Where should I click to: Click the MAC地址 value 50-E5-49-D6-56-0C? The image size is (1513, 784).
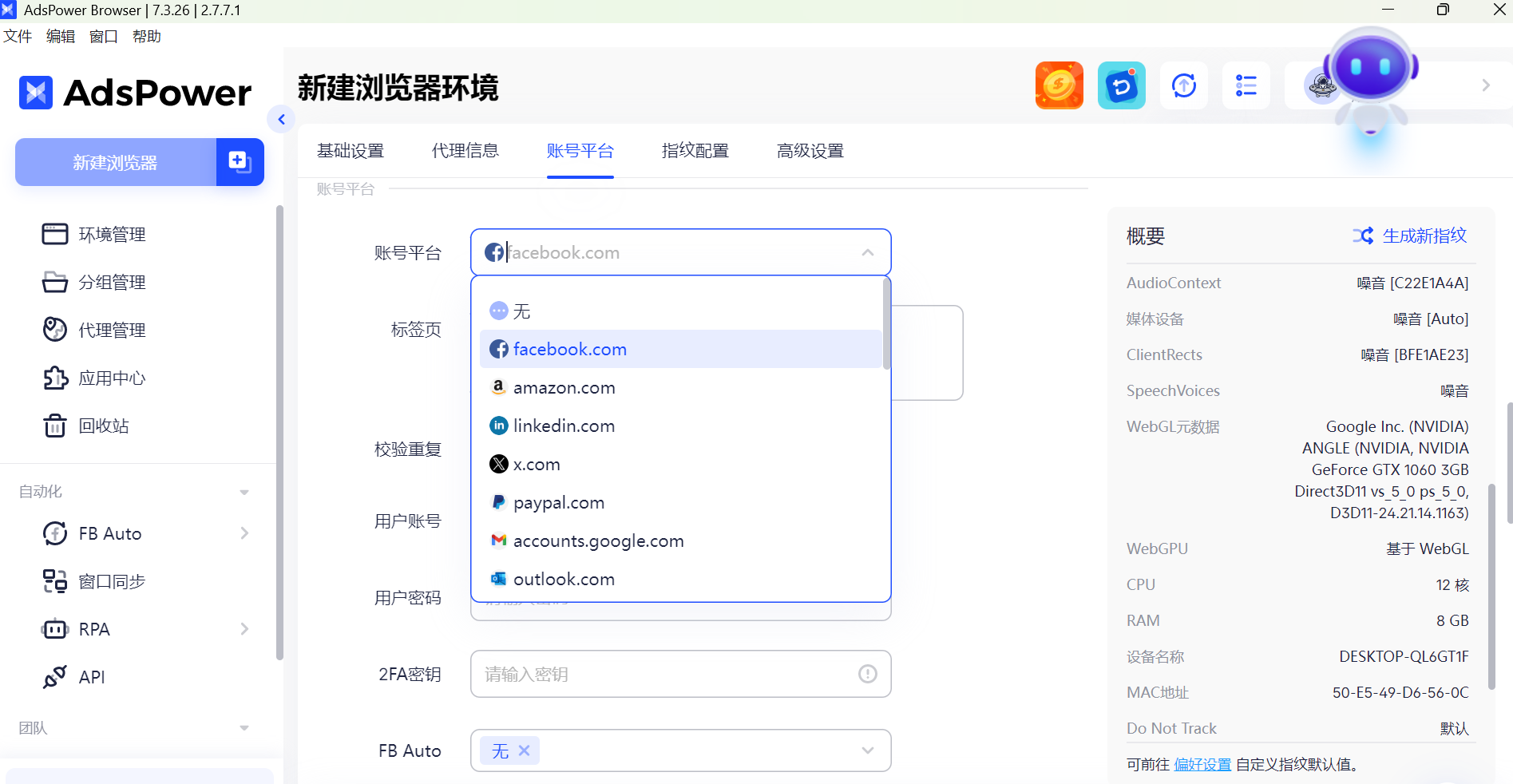click(1400, 692)
